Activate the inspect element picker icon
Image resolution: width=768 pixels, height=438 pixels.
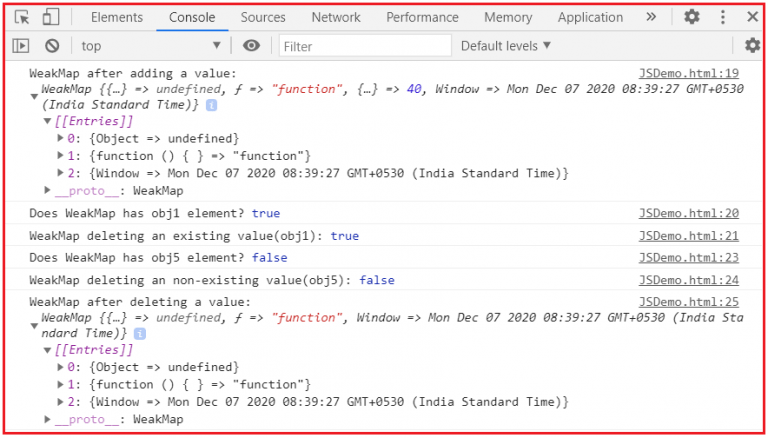point(22,17)
